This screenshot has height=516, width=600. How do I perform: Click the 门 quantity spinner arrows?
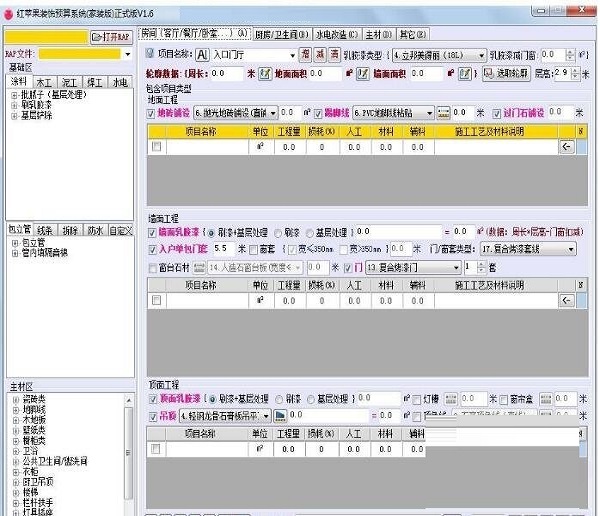481,267
